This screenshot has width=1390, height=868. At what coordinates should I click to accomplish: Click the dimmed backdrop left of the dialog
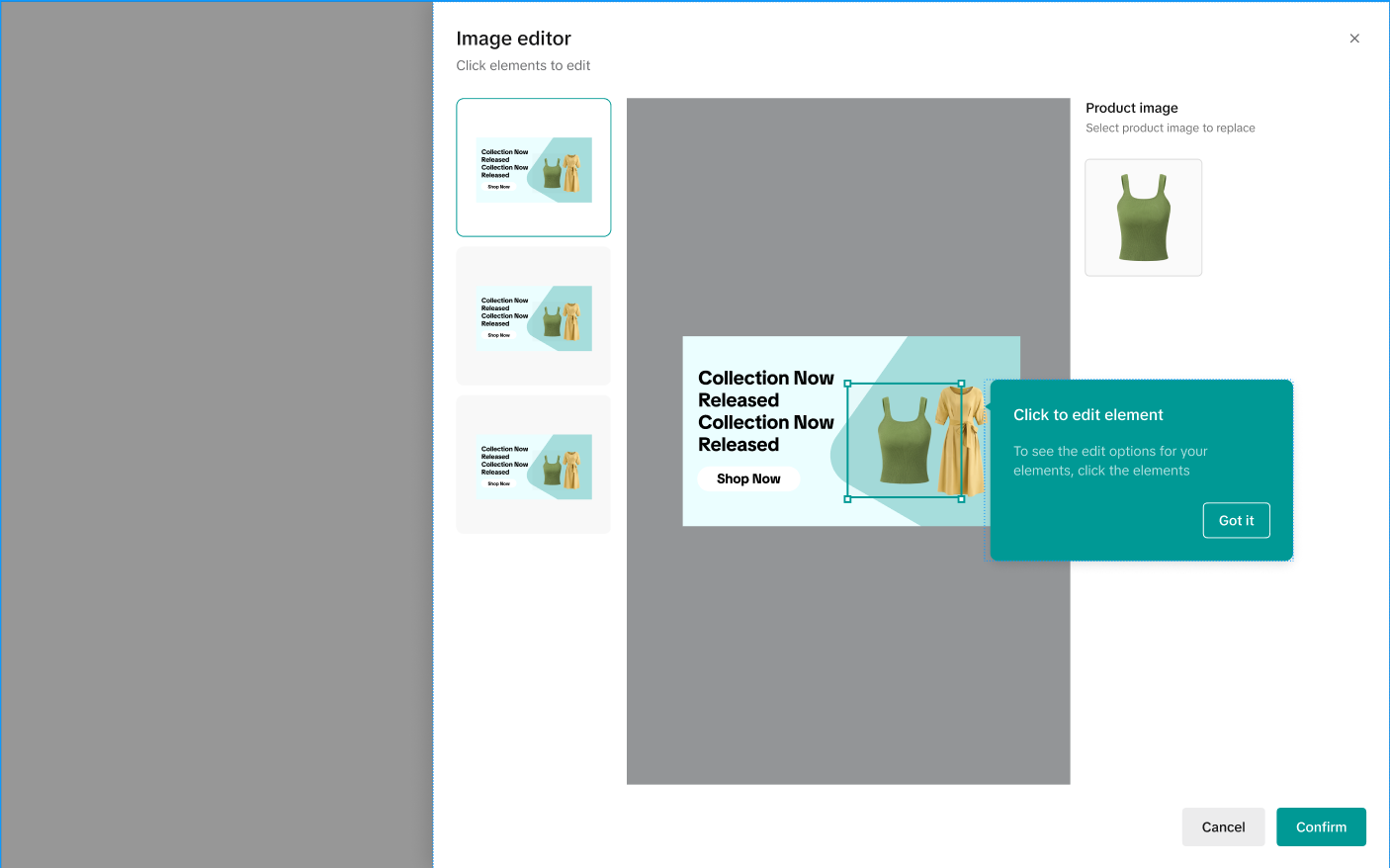216,435
